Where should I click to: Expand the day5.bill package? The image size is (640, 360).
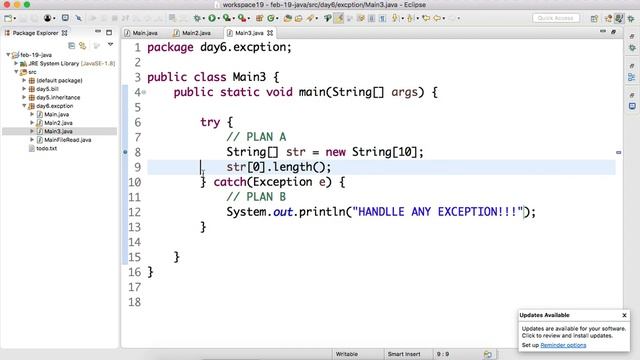24,89
